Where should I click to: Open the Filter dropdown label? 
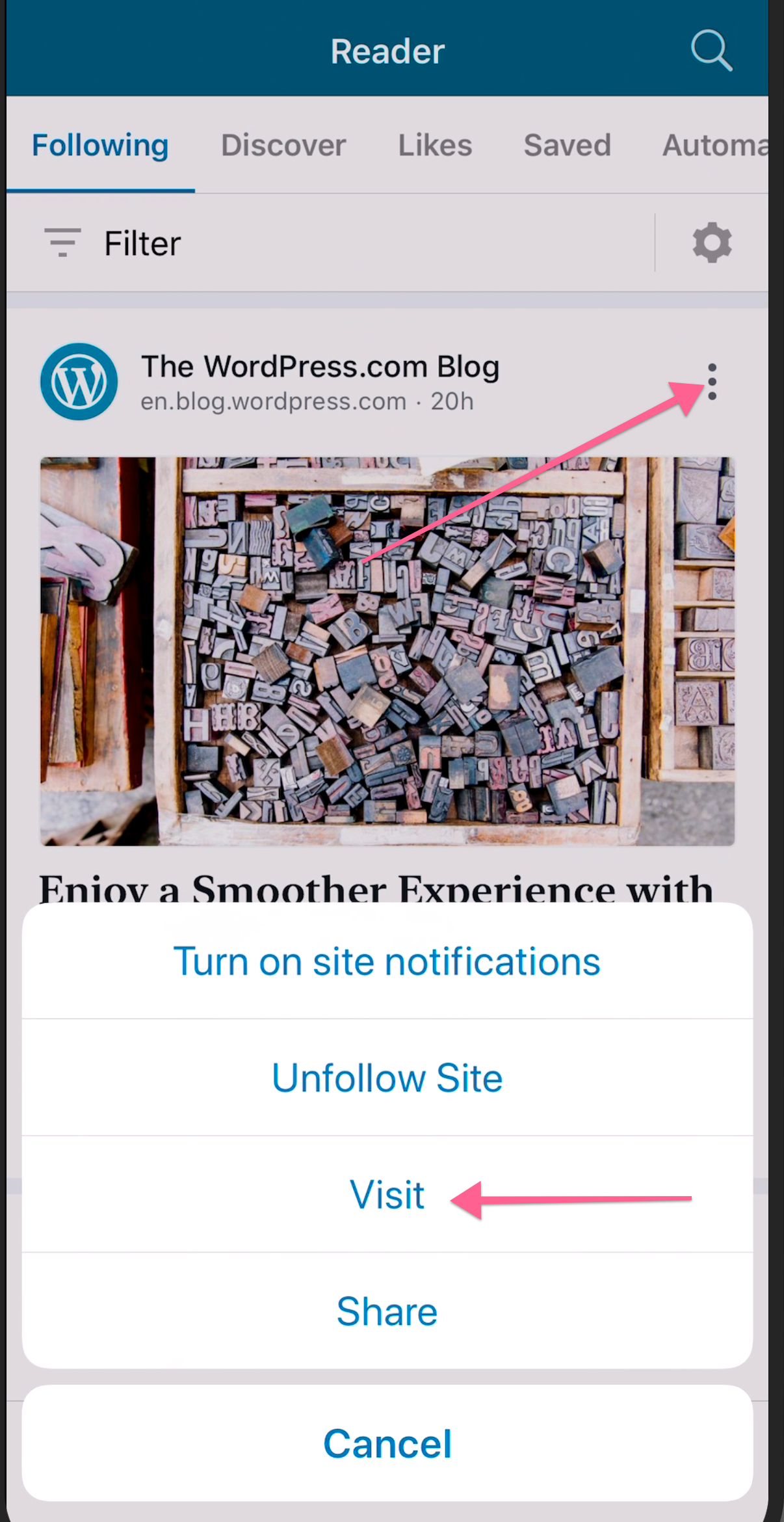tap(142, 243)
